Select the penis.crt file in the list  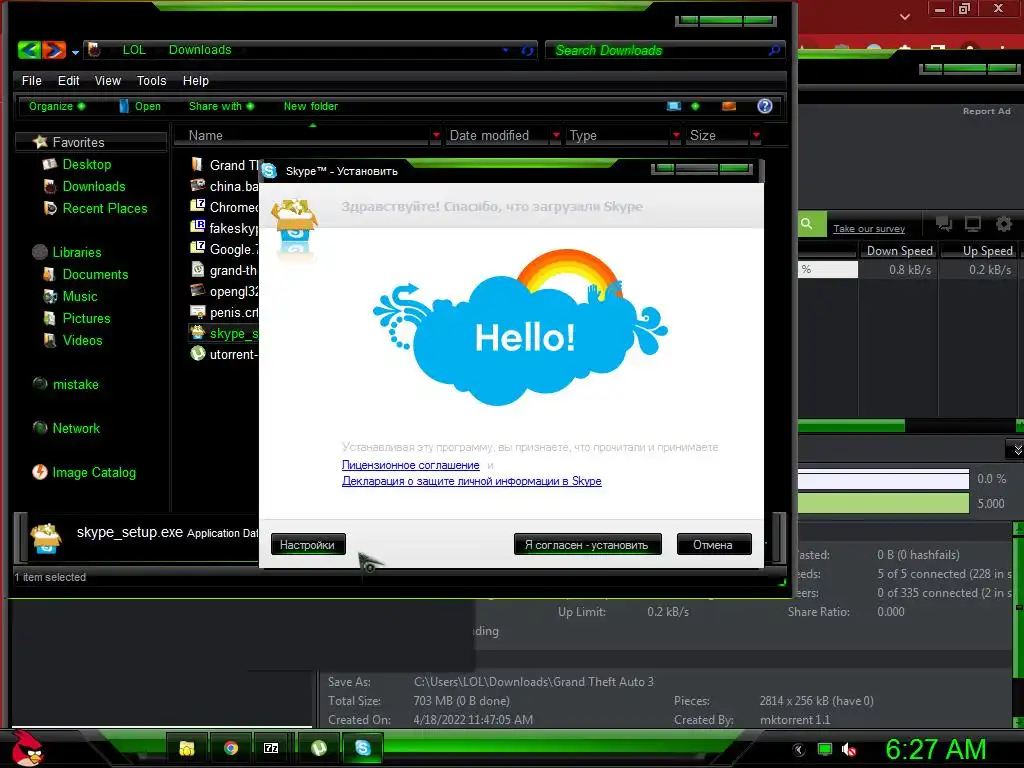click(224, 312)
